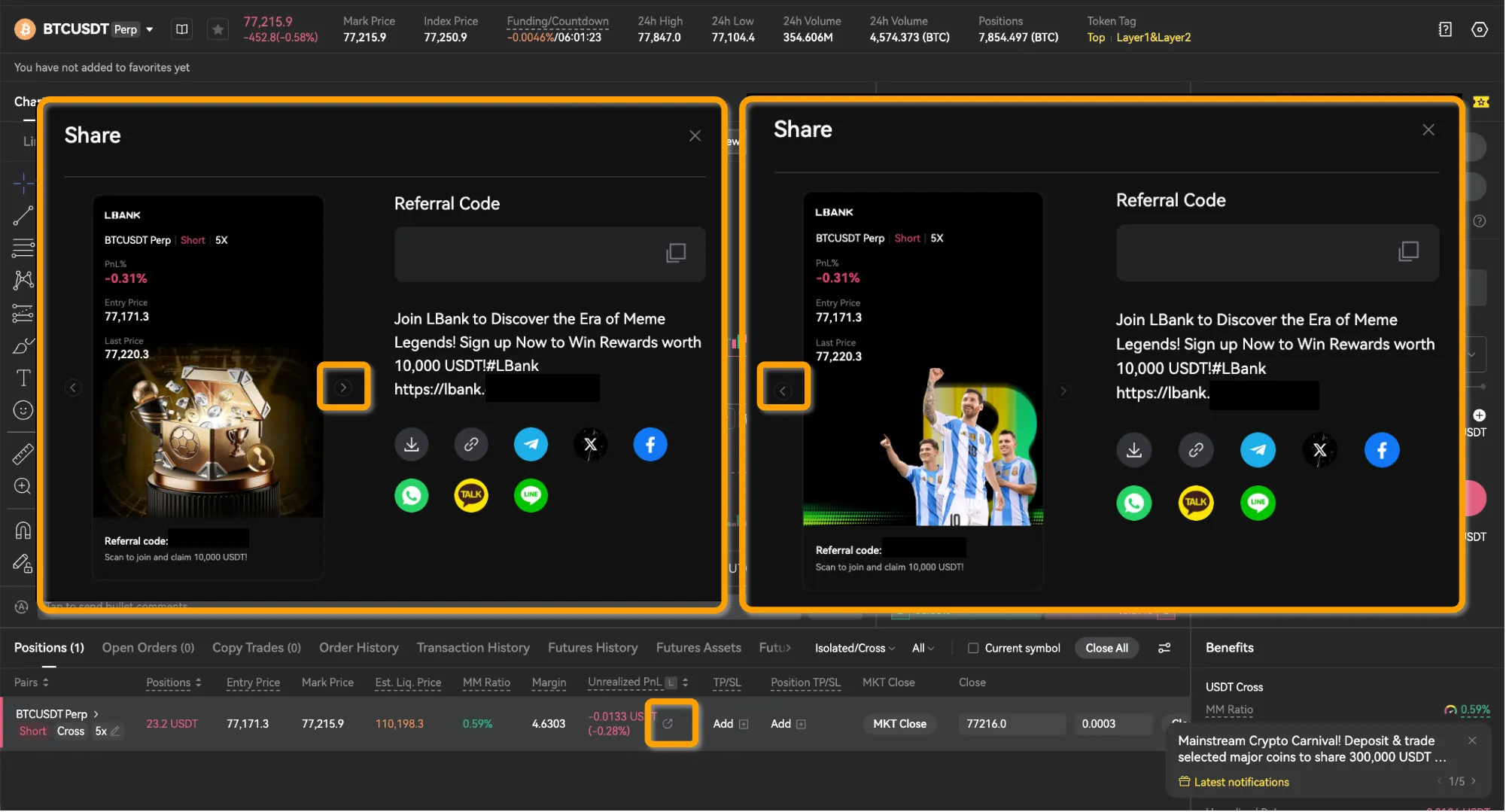This screenshot has height=812, width=1506.
Task: Edit the 5x leverage with the pencil icon
Action: pos(115,731)
